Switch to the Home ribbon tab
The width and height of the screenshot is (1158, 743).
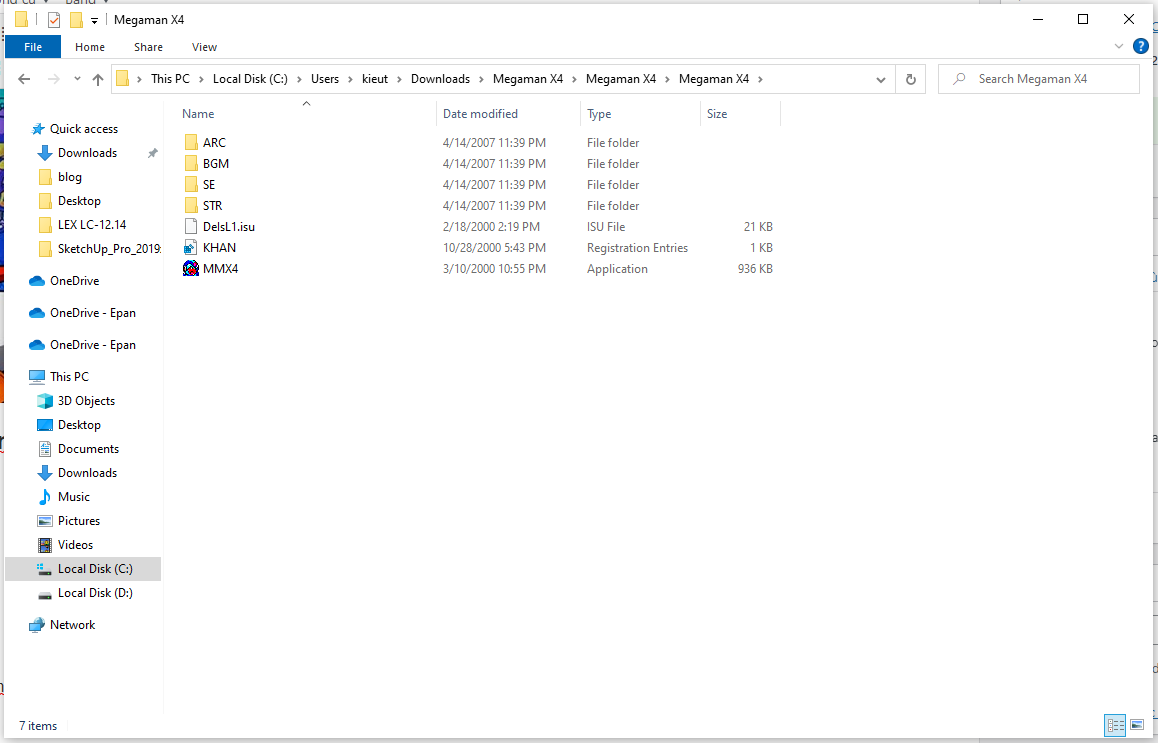[x=90, y=47]
